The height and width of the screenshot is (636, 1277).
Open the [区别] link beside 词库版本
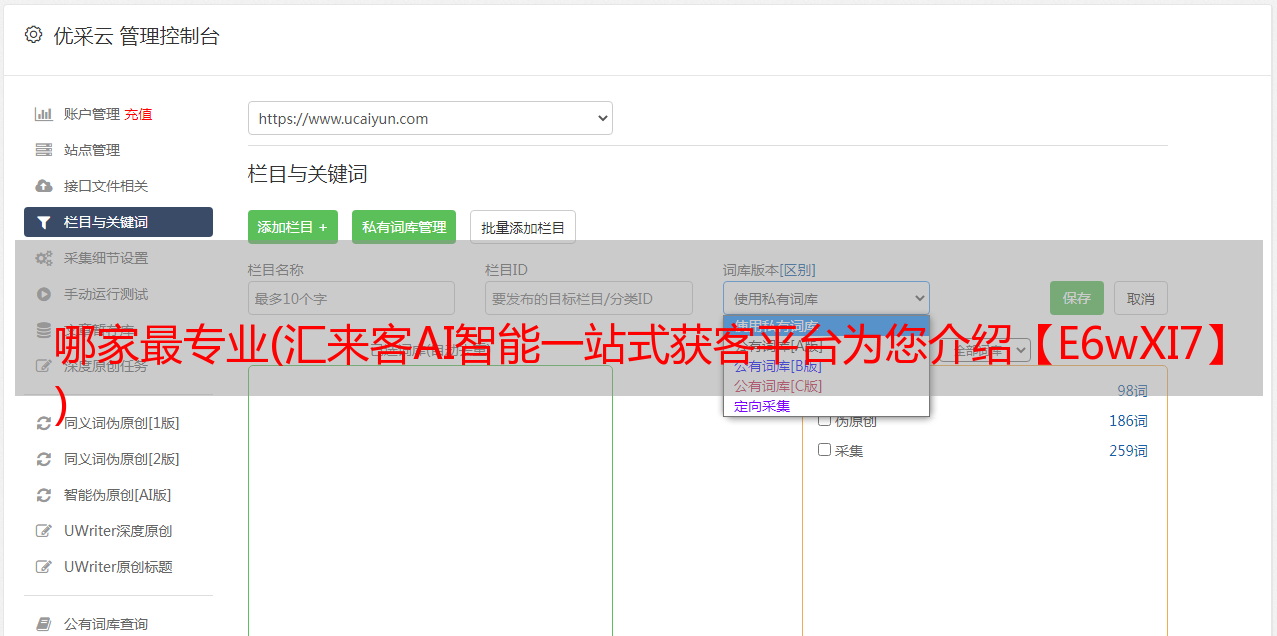(x=798, y=270)
